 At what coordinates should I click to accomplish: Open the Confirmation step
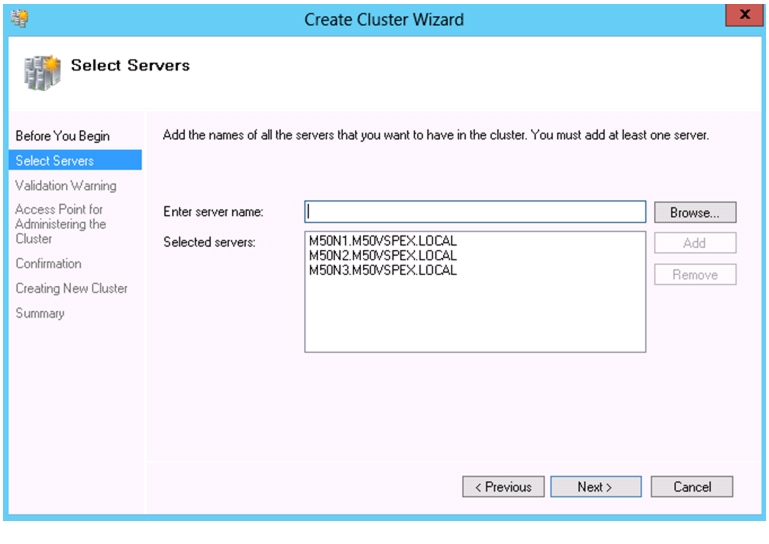point(48,263)
